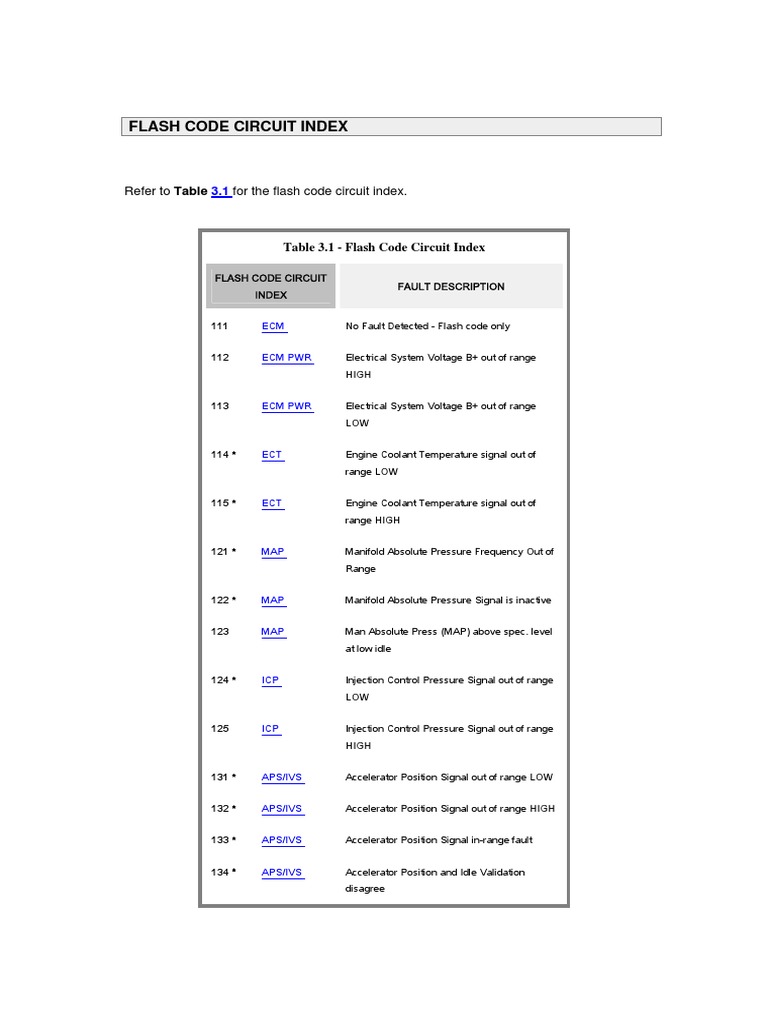Screen dimensions: 768x1024
Task: Click code number 131
Action: point(219,777)
